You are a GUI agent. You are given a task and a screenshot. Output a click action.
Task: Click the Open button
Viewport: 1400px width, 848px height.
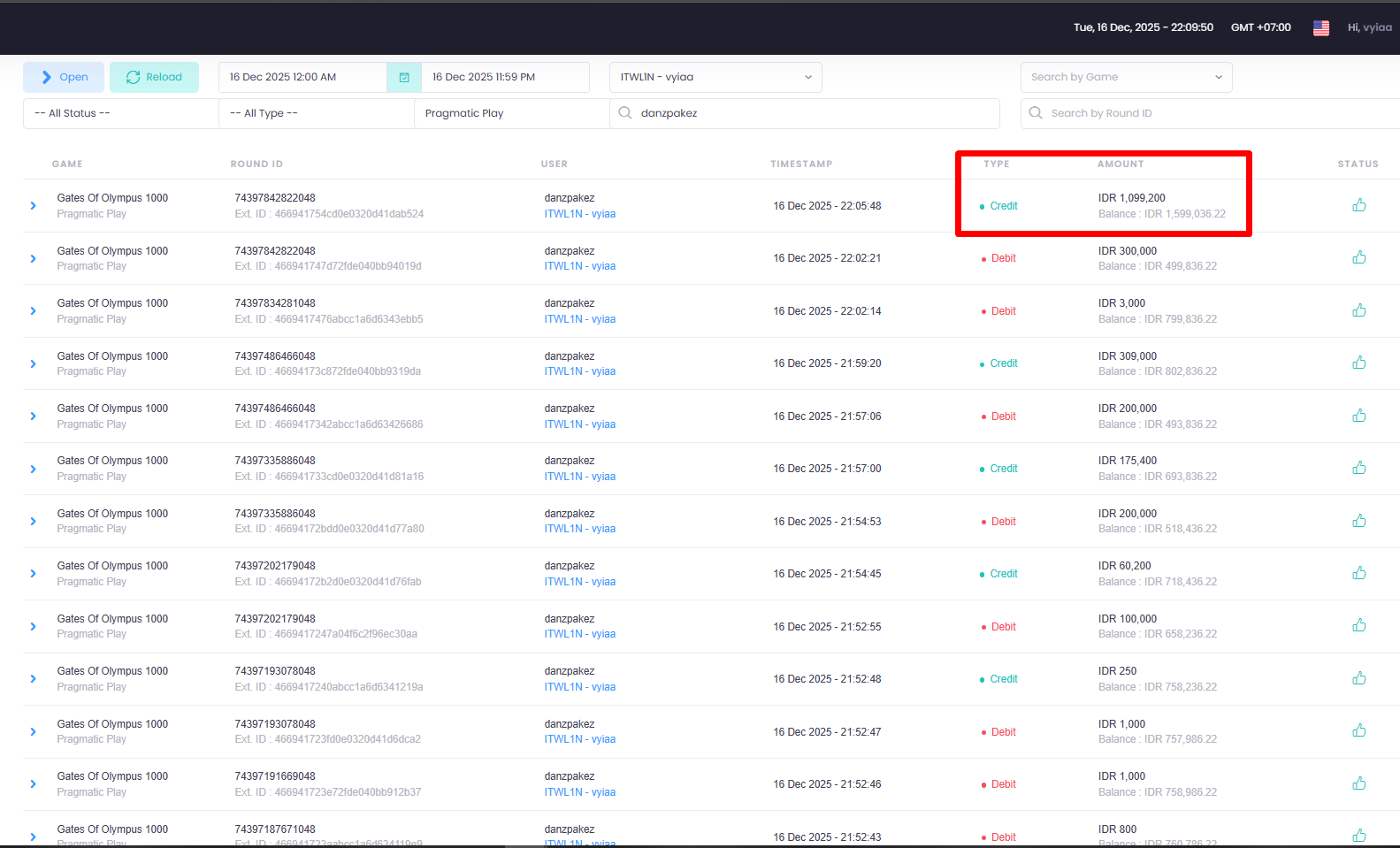[x=64, y=77]
